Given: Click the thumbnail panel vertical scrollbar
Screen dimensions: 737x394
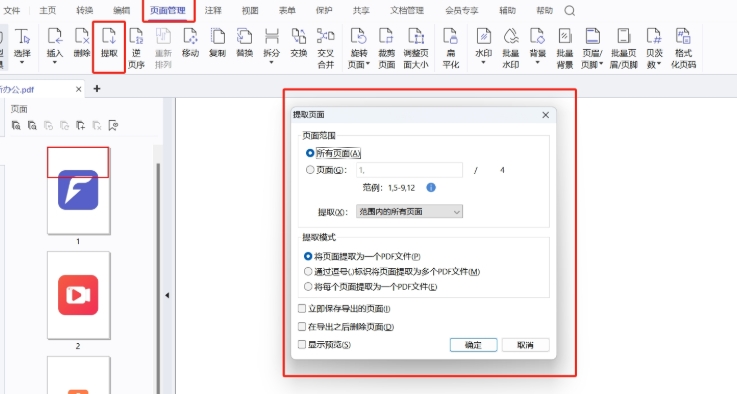Looking at the screenshot, I should click(x=158, y=277).
